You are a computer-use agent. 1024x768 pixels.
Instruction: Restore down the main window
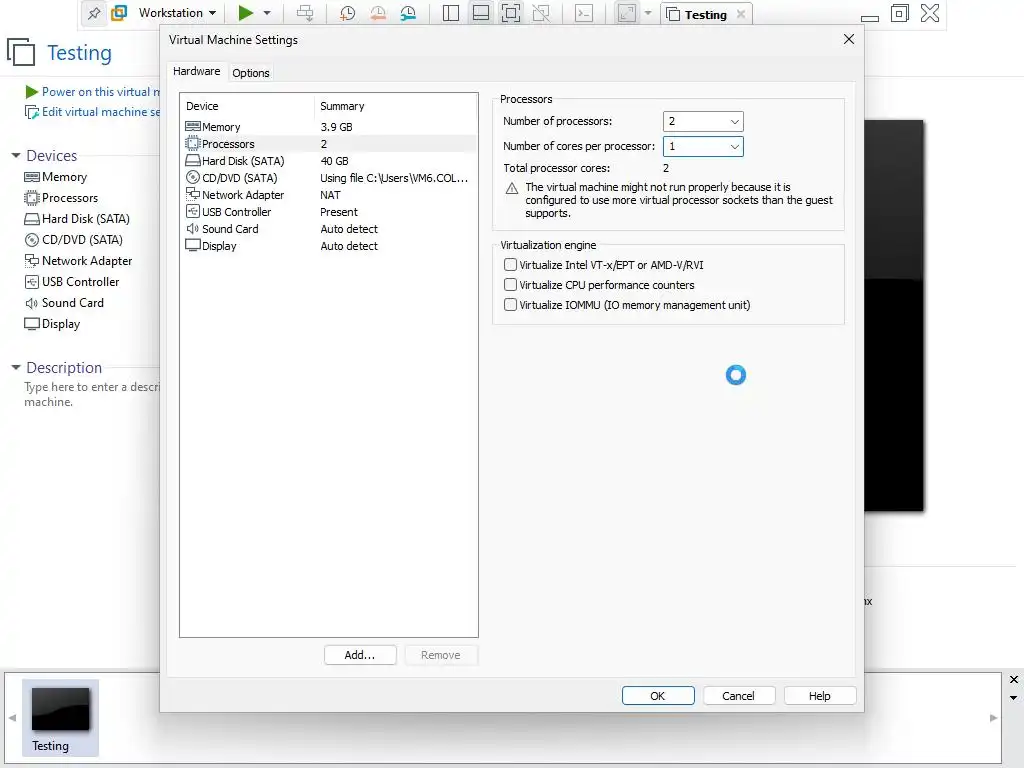899,13
